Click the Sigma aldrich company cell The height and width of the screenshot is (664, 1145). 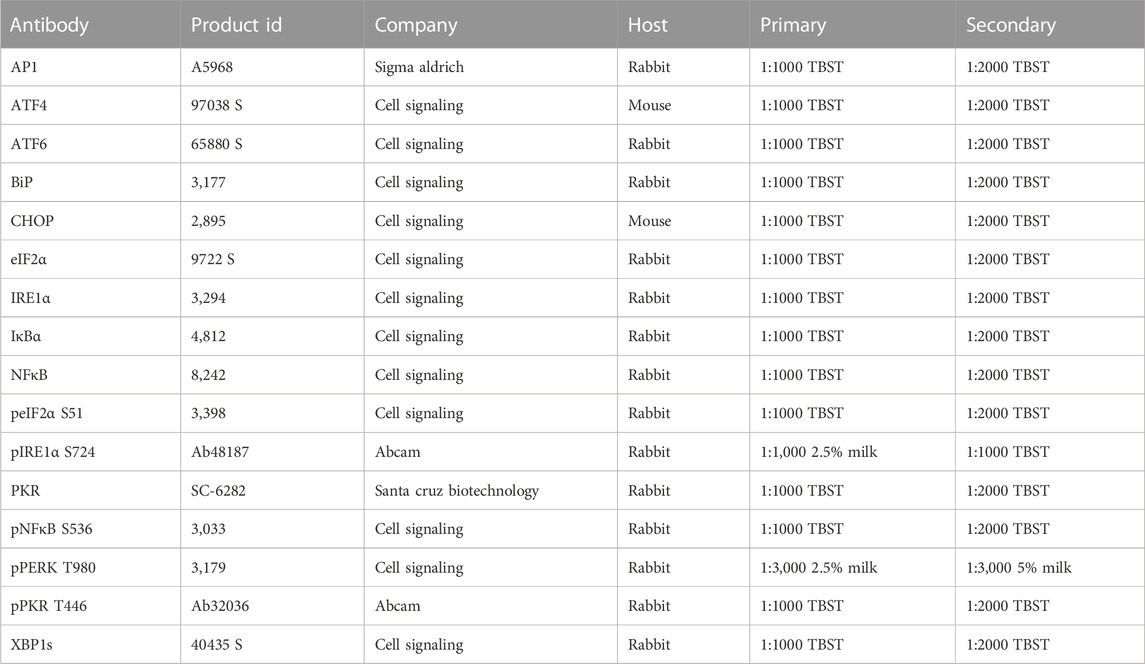pos(491,67)
